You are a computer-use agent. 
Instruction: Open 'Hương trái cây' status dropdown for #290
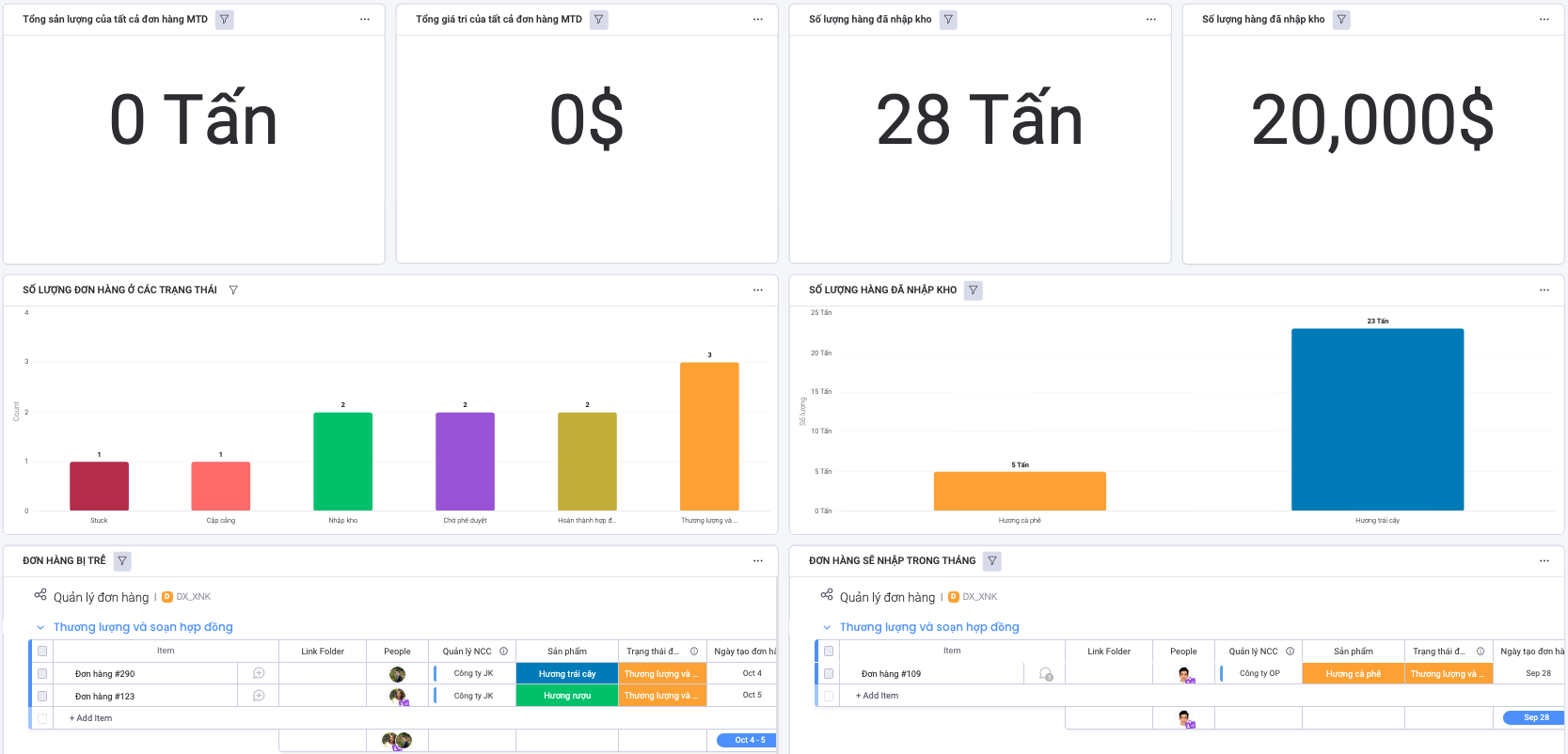567,674
